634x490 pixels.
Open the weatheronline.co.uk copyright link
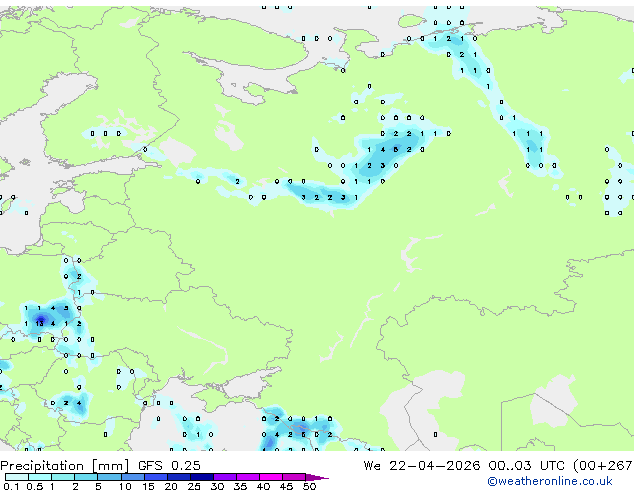550,481
